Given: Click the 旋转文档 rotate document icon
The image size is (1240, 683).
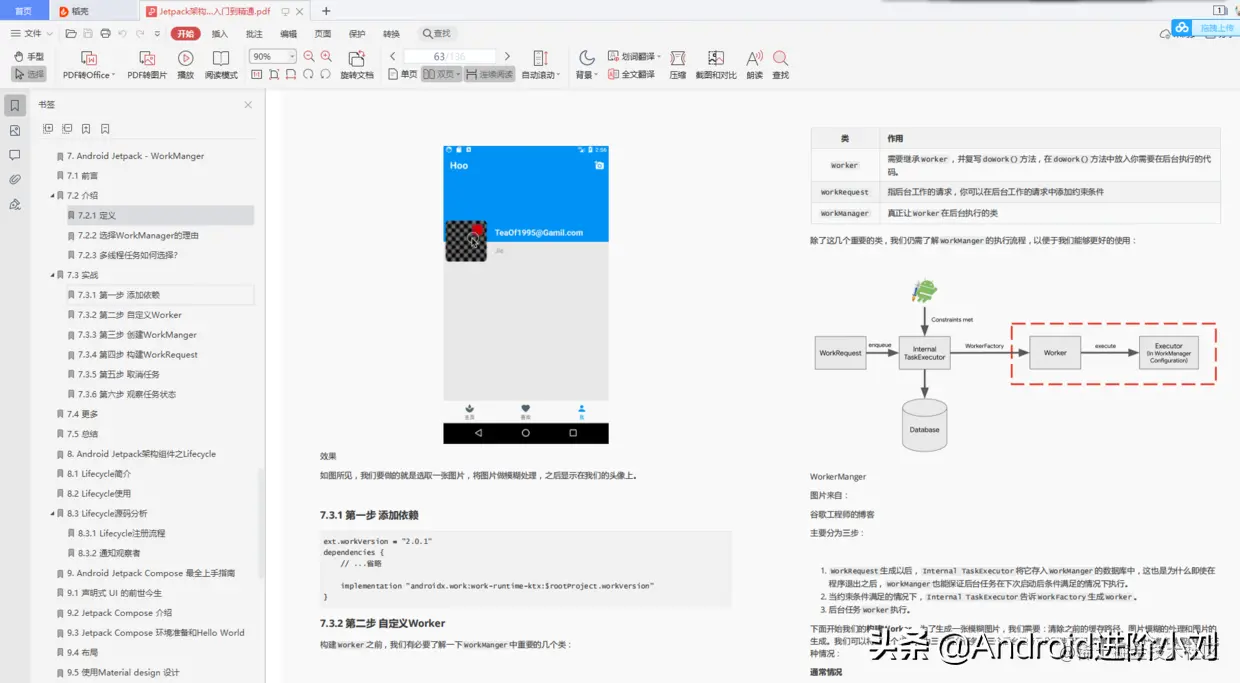Looking at the screenshot, I should click(x=357, y=65).
